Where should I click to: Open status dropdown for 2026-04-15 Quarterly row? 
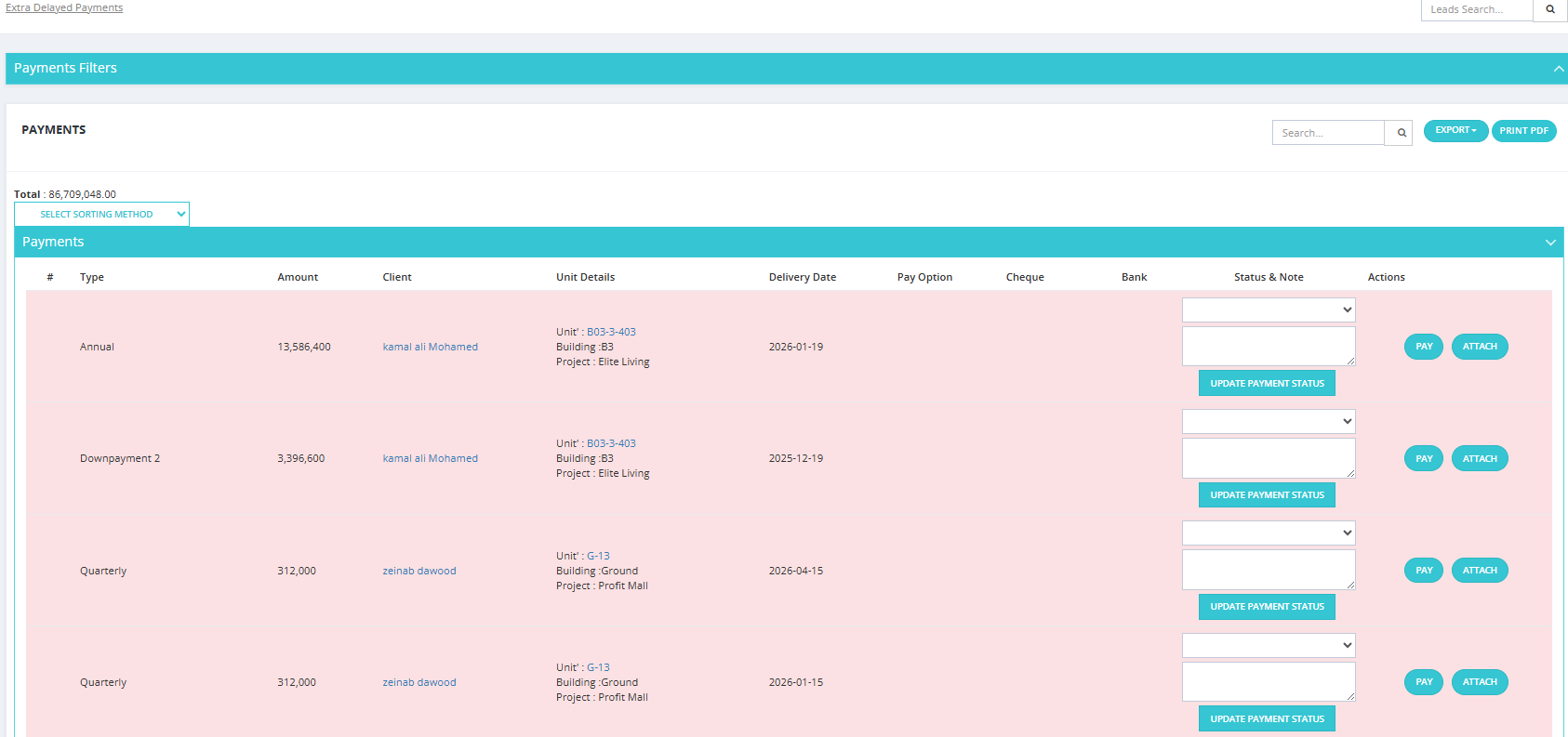pyautogui.click(x=1269, y=533)
